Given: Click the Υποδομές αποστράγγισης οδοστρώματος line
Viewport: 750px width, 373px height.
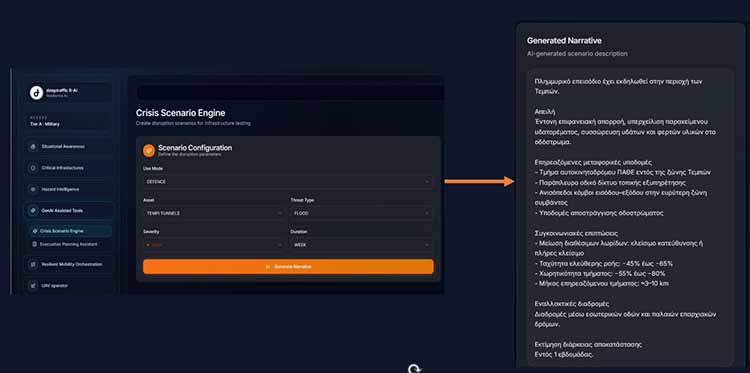Looking at the screenshot, I should [599, 213].
